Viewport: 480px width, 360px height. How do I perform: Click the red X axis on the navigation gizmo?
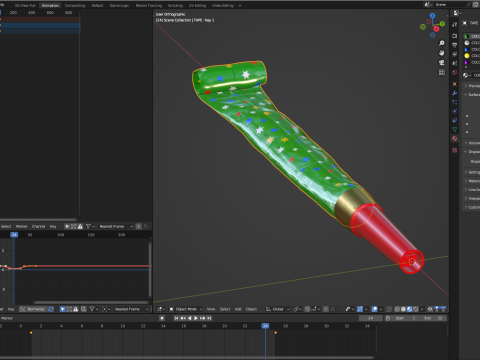point(436,29)
